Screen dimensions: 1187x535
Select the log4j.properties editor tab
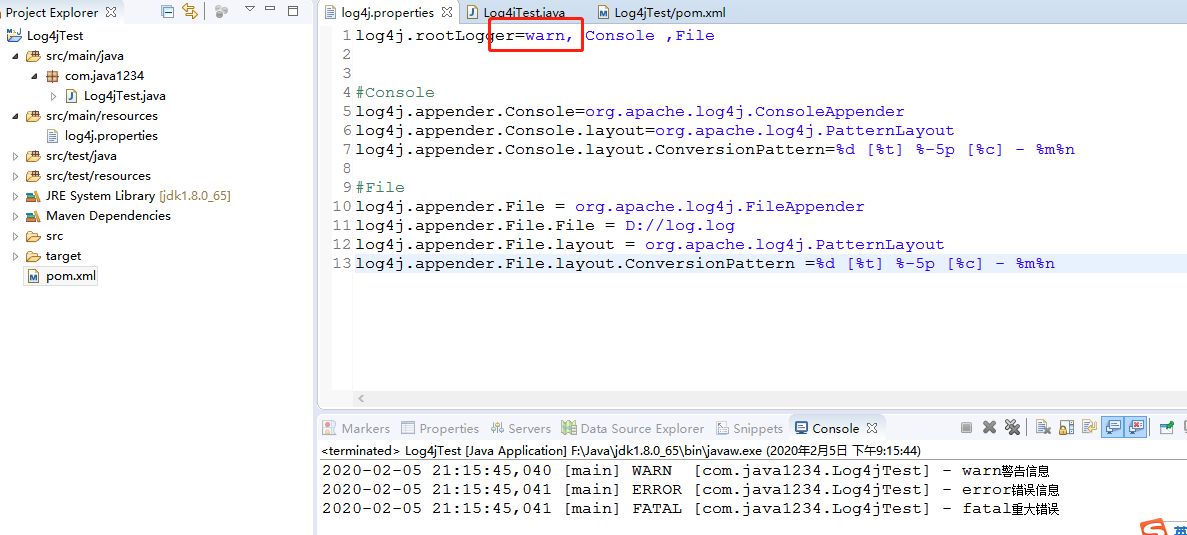point(389,12)
